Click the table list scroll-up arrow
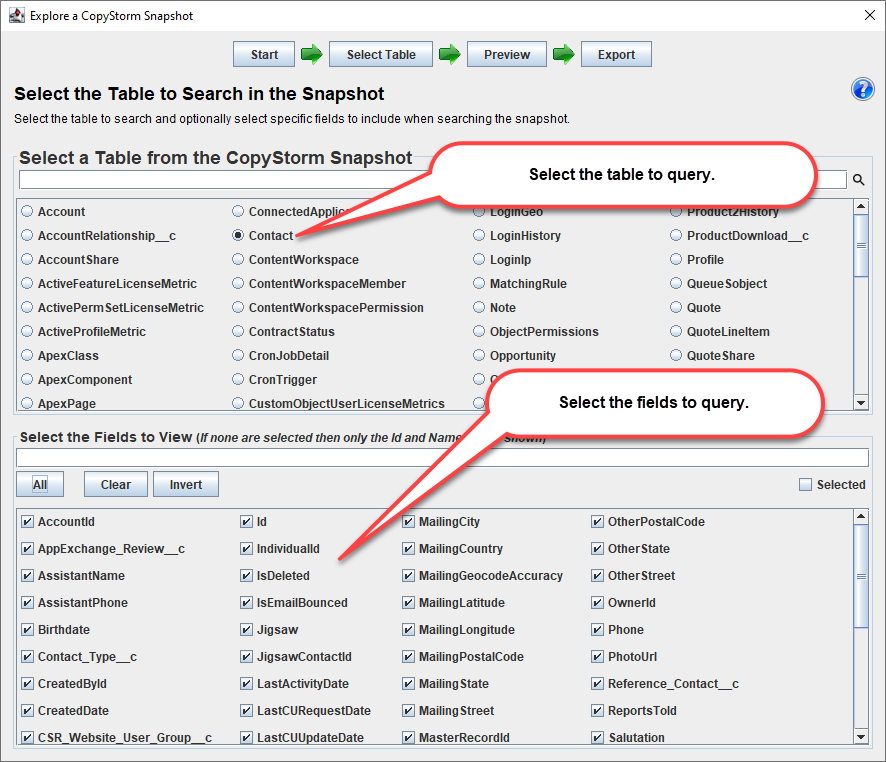This screenshot has height=762, width=886. tap(861, 206)
